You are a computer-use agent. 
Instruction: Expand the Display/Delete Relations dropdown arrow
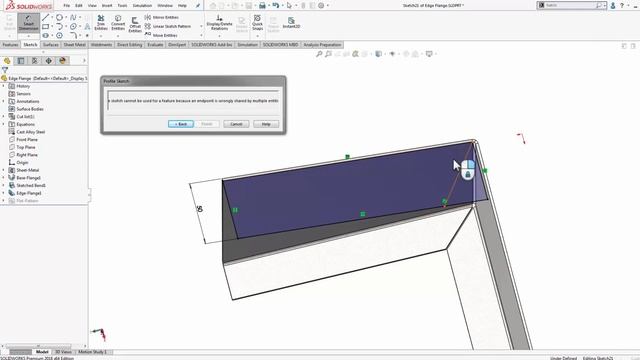pos(219,36)
